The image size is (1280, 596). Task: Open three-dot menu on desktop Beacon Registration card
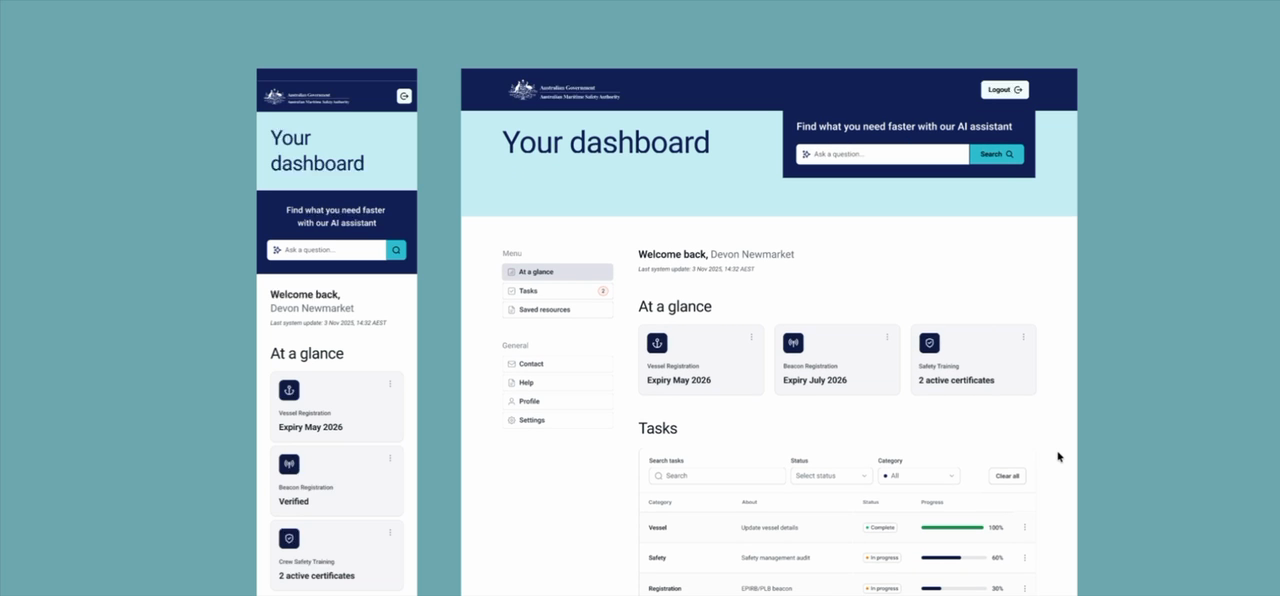(x=887, y=337)
